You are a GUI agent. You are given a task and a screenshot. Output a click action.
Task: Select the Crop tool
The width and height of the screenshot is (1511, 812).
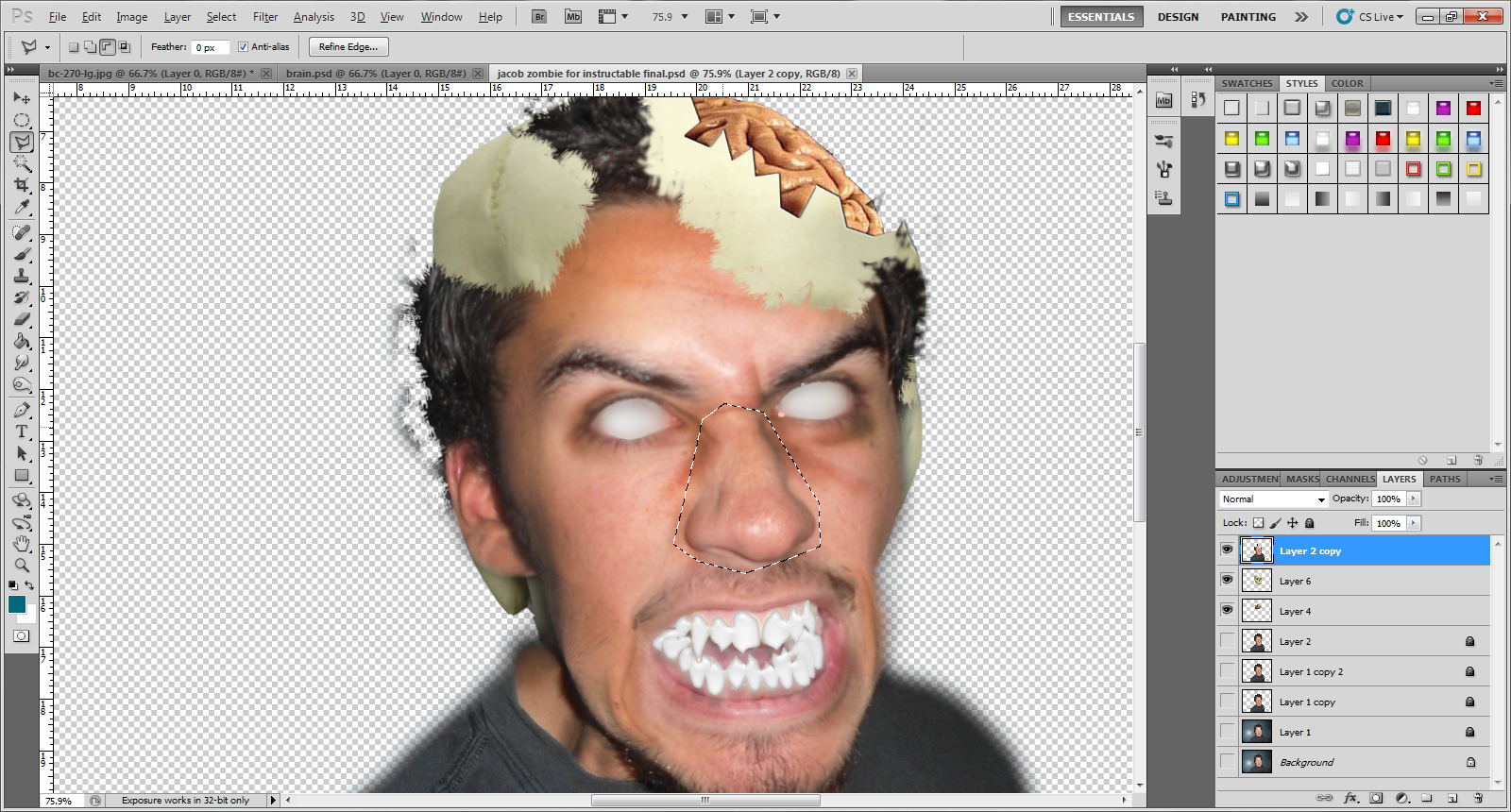[22, 185]
